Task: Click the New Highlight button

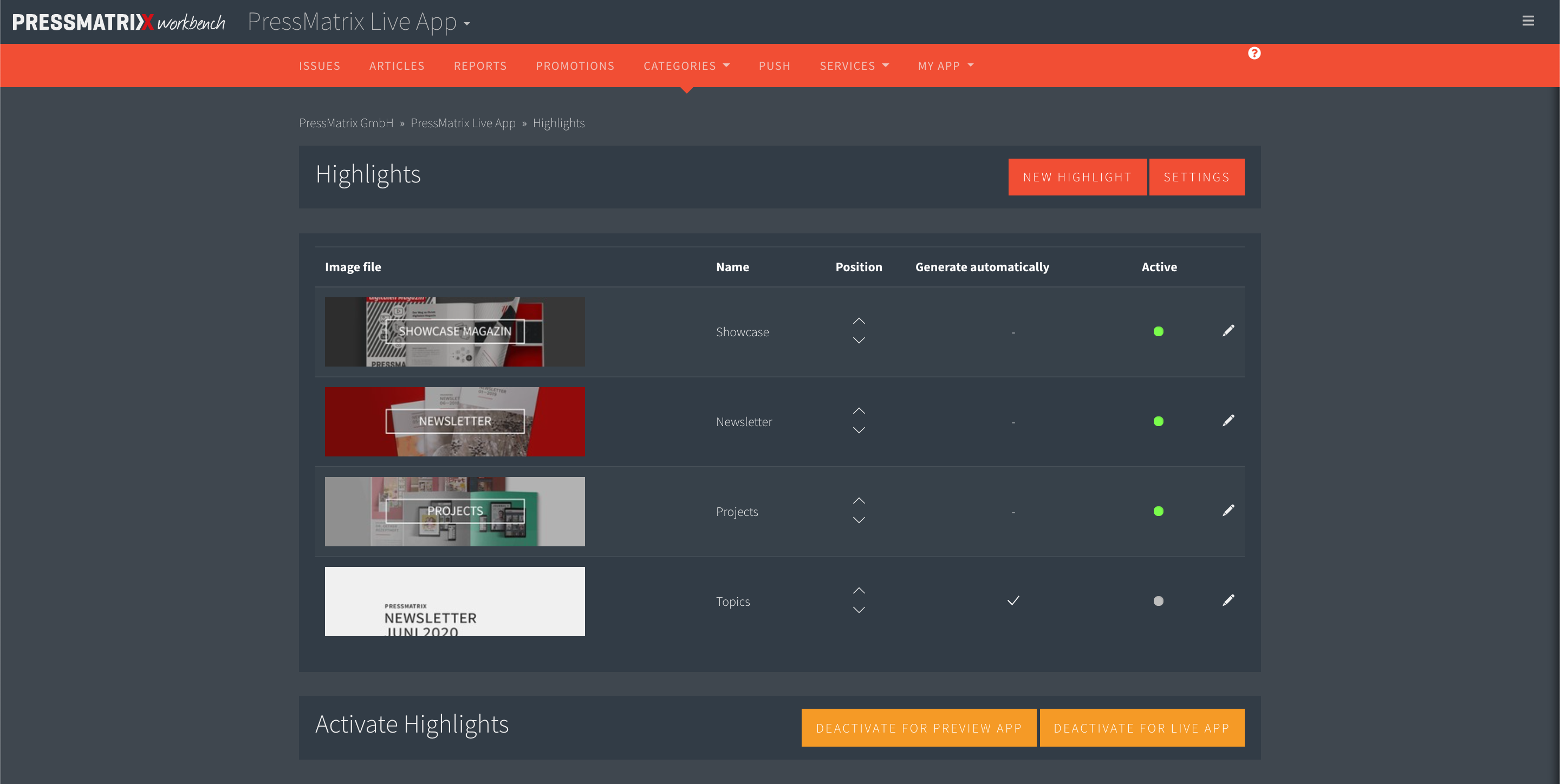Action: 1077,177
